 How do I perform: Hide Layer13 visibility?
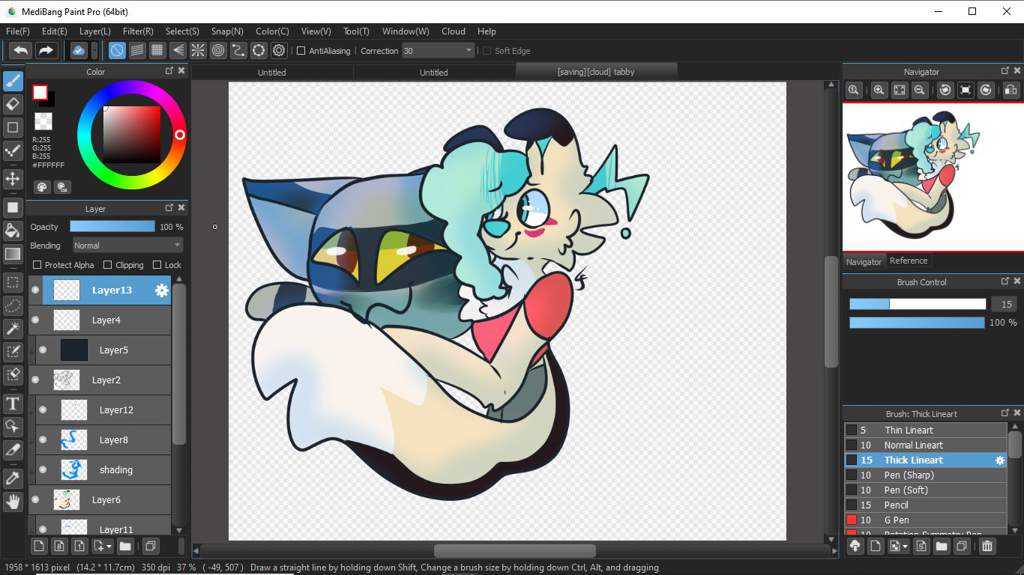click(x=35, y=290)
